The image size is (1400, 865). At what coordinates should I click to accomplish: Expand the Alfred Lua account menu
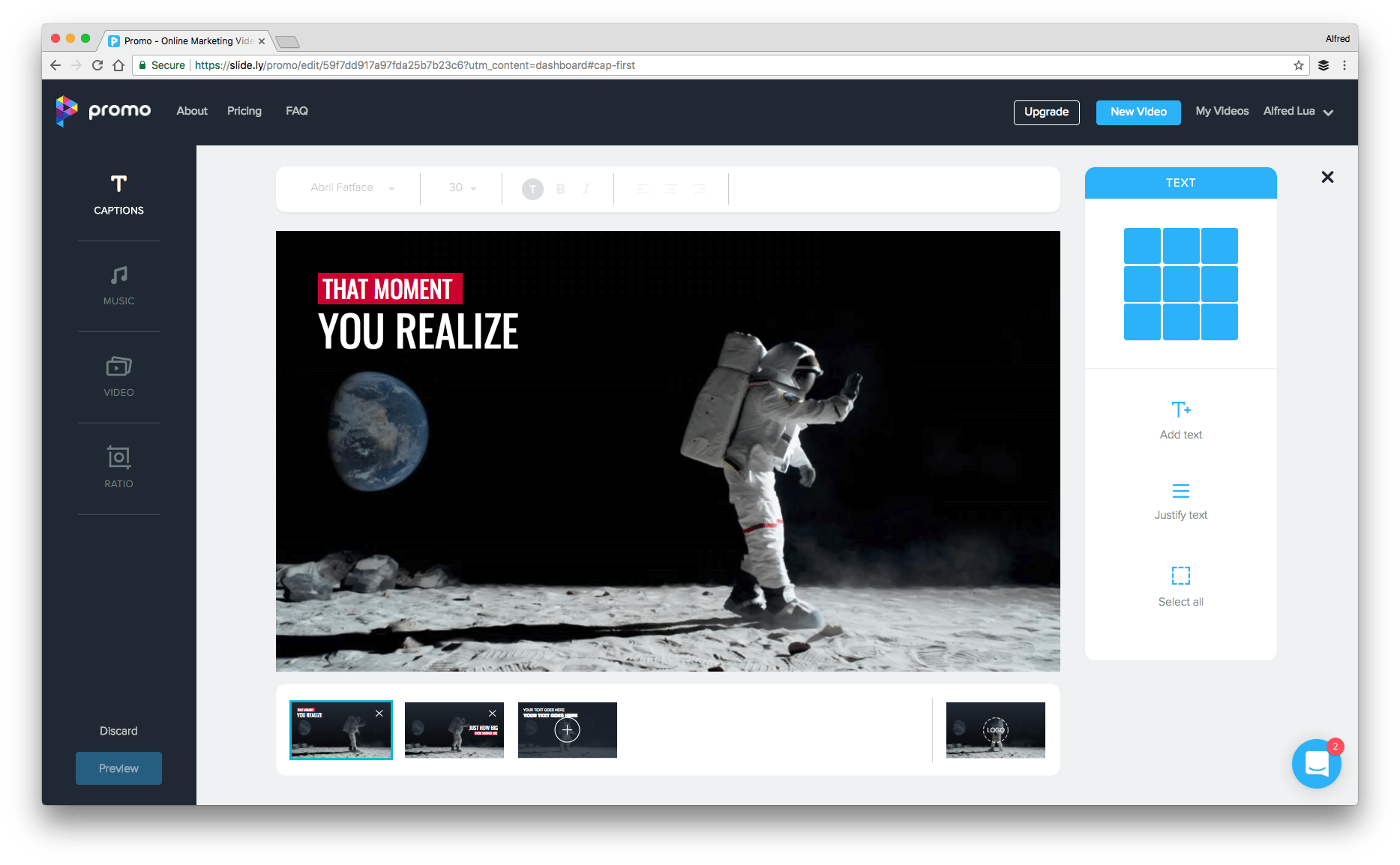[x=1298, y=111]
